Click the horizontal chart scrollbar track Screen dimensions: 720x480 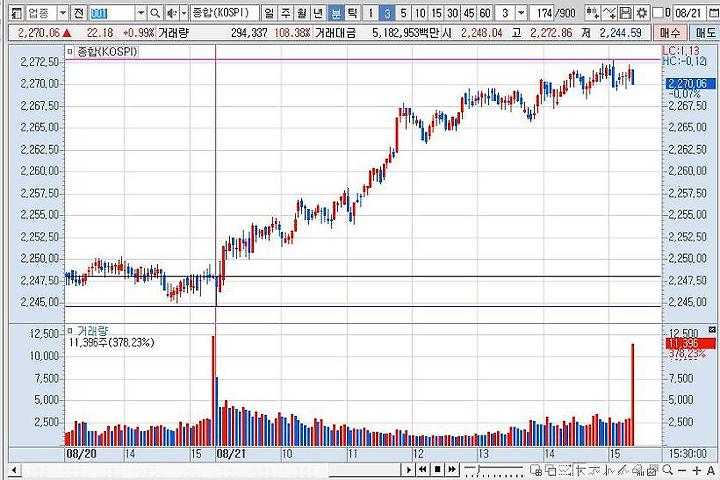click(211, 470)
